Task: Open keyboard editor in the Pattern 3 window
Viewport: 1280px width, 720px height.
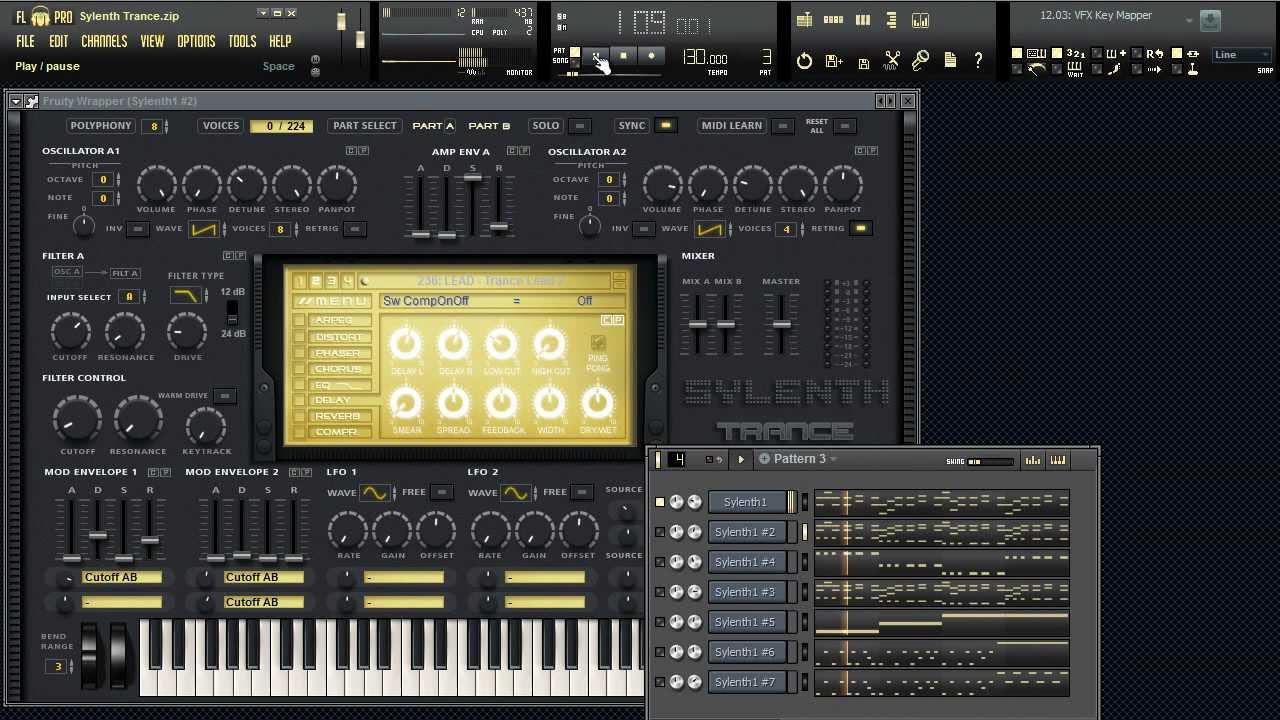Action: [x=1058, y=460]
